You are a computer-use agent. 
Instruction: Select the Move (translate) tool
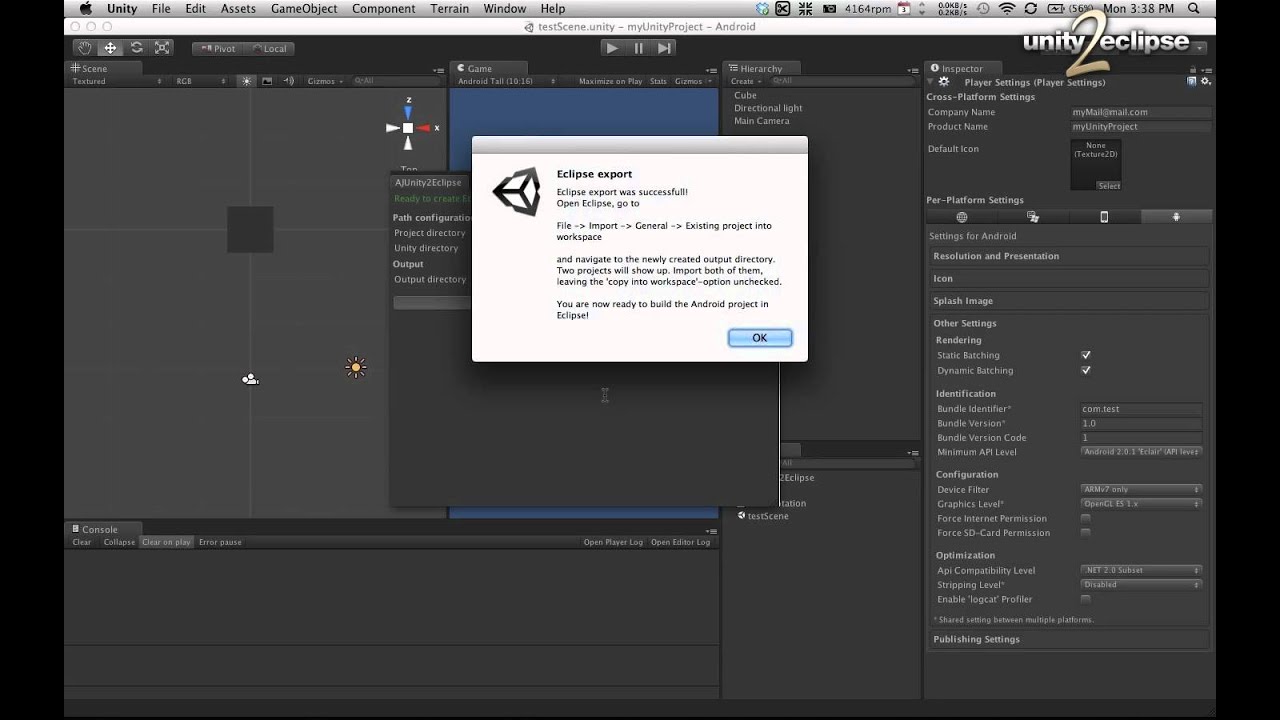click(110, 48)
